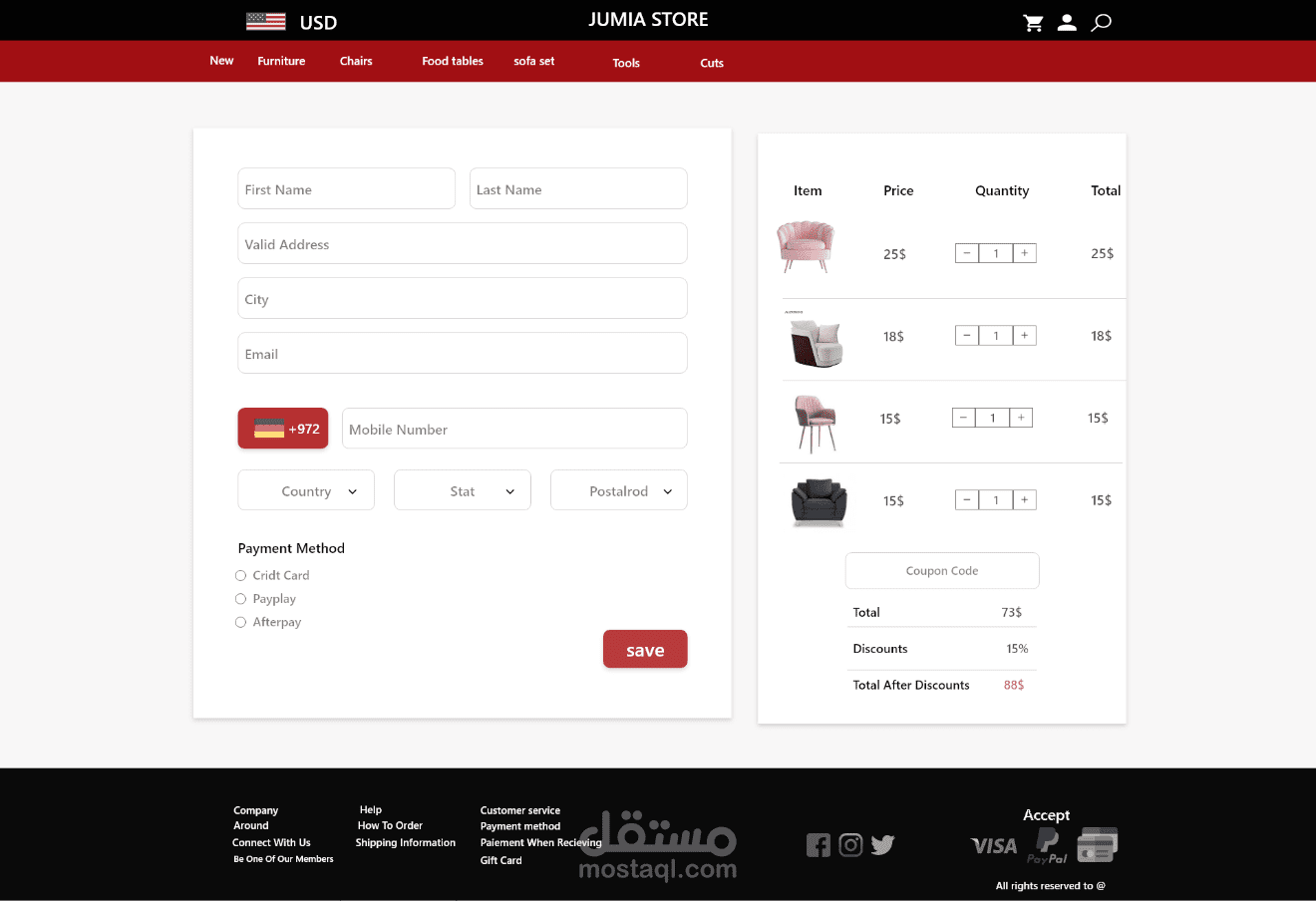Open the New menu item
This screenshot has height=901, width=1316.
(x=221, y=61)
